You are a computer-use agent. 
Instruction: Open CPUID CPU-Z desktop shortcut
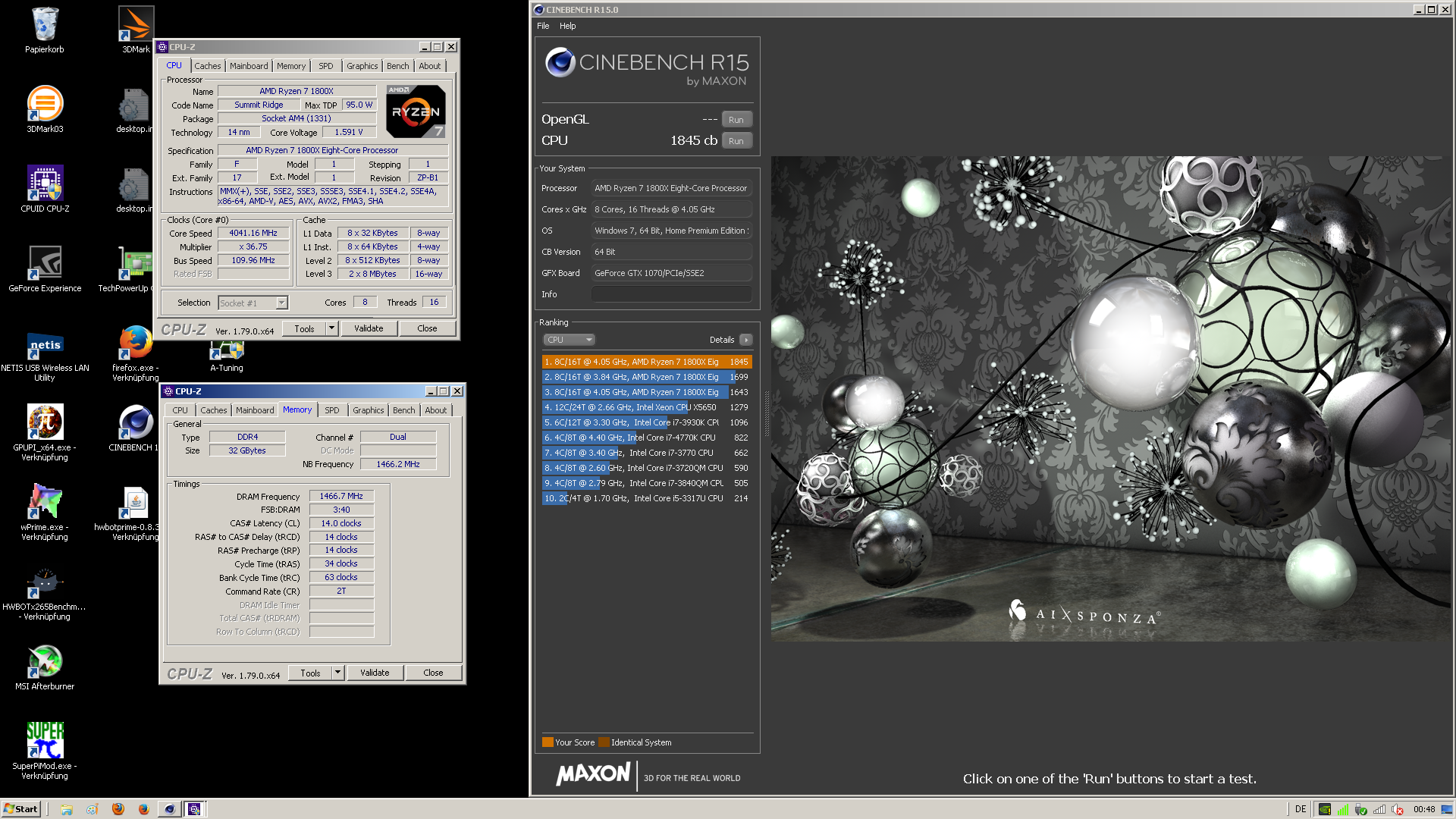point(45,190)
